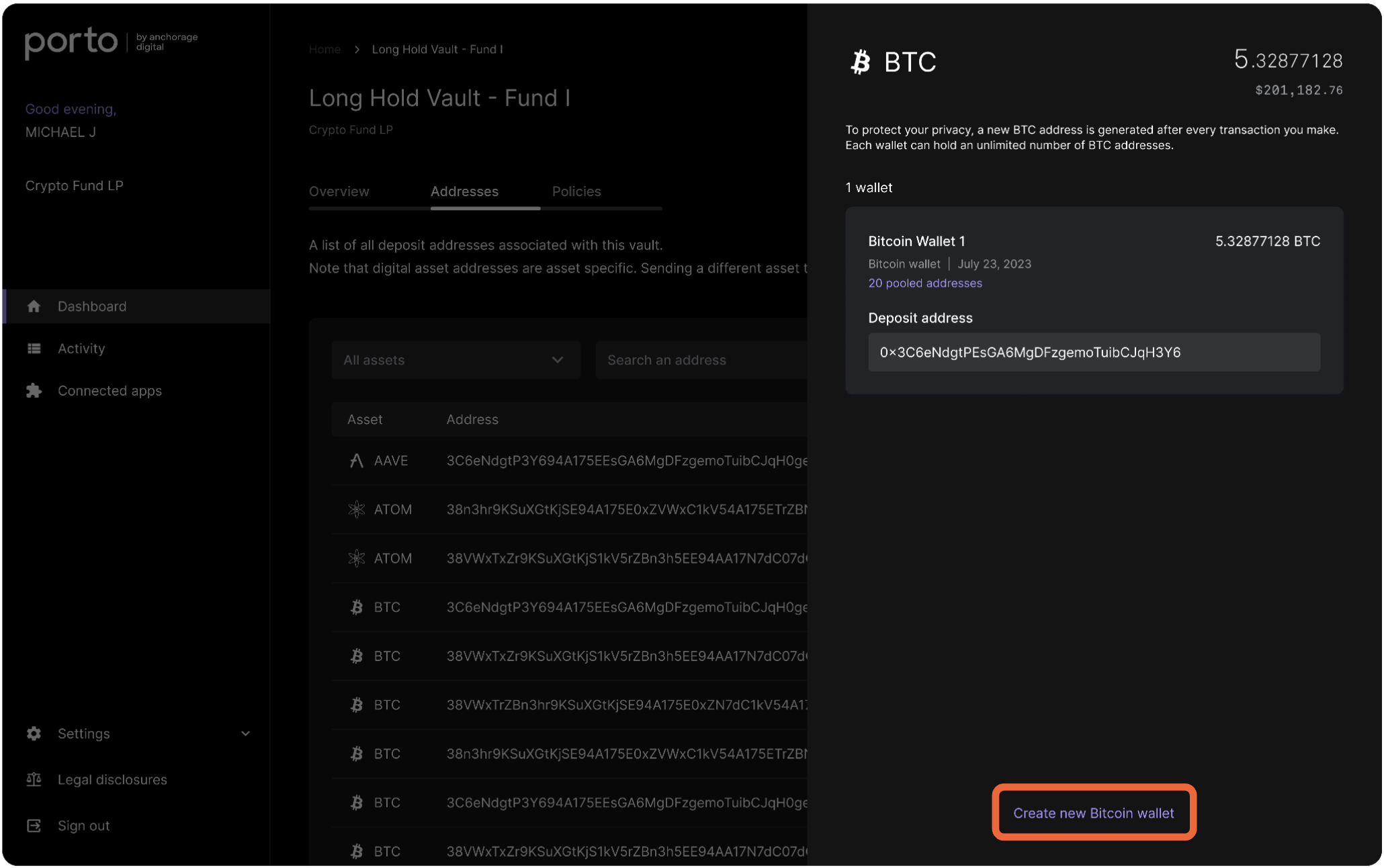Click the MICHAEL J user name
Viewport: 1384px width, 868px height.
pyautogui.click(x=60, y=132)
